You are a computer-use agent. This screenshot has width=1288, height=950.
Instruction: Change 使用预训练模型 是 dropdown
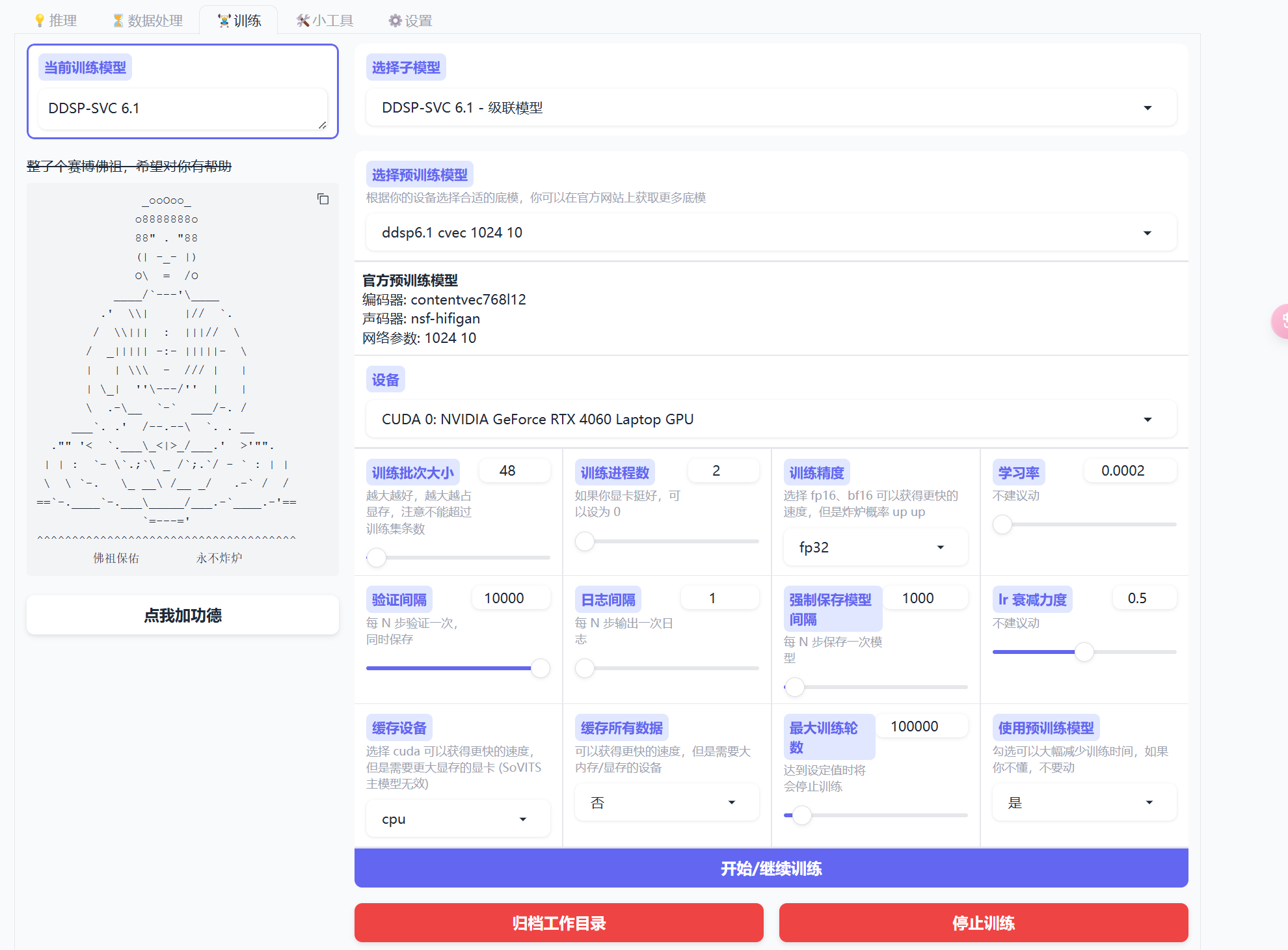point(1084,803)
